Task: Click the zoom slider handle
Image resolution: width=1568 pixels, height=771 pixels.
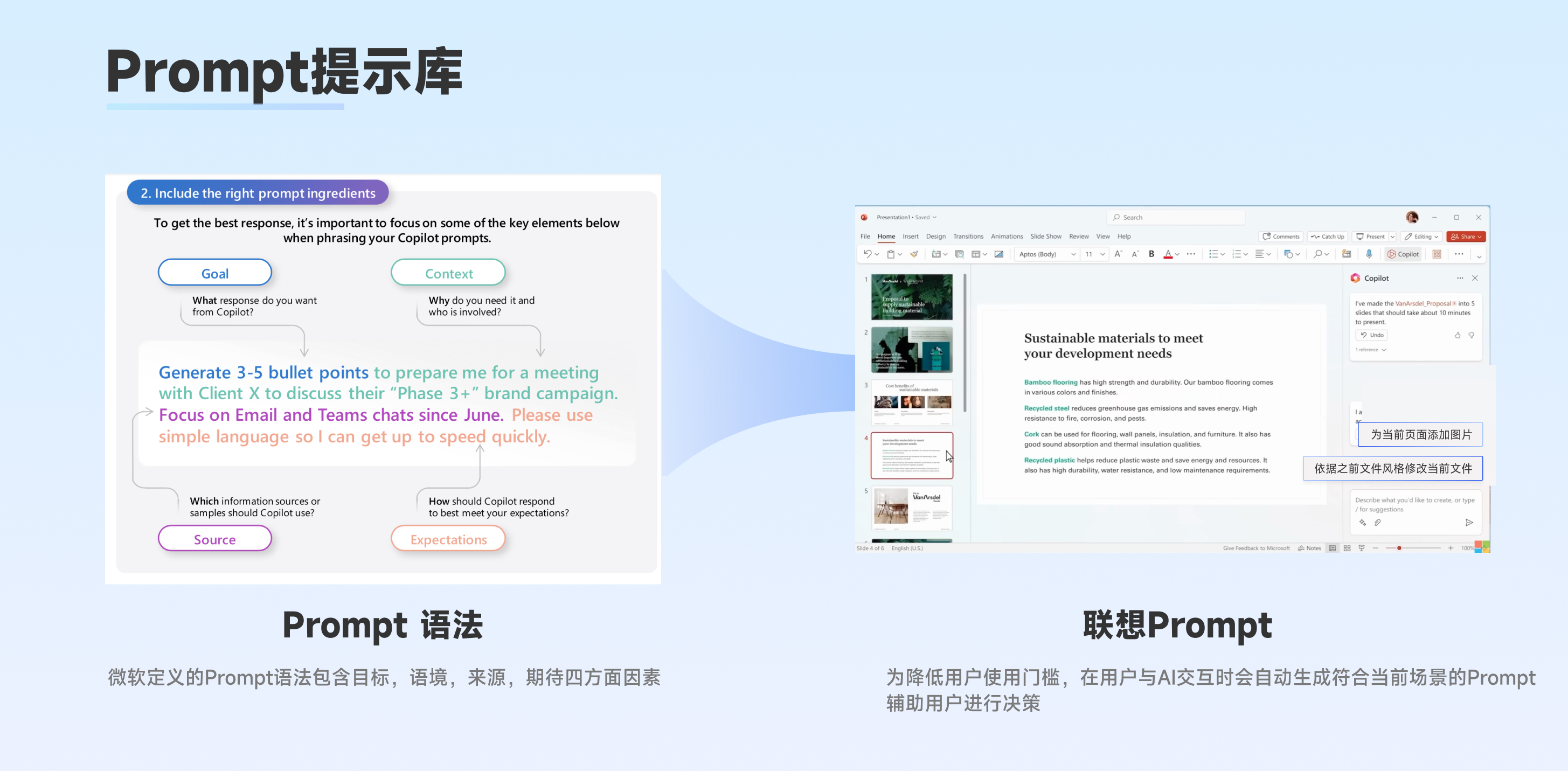Action: click(x=1399, y=548)
